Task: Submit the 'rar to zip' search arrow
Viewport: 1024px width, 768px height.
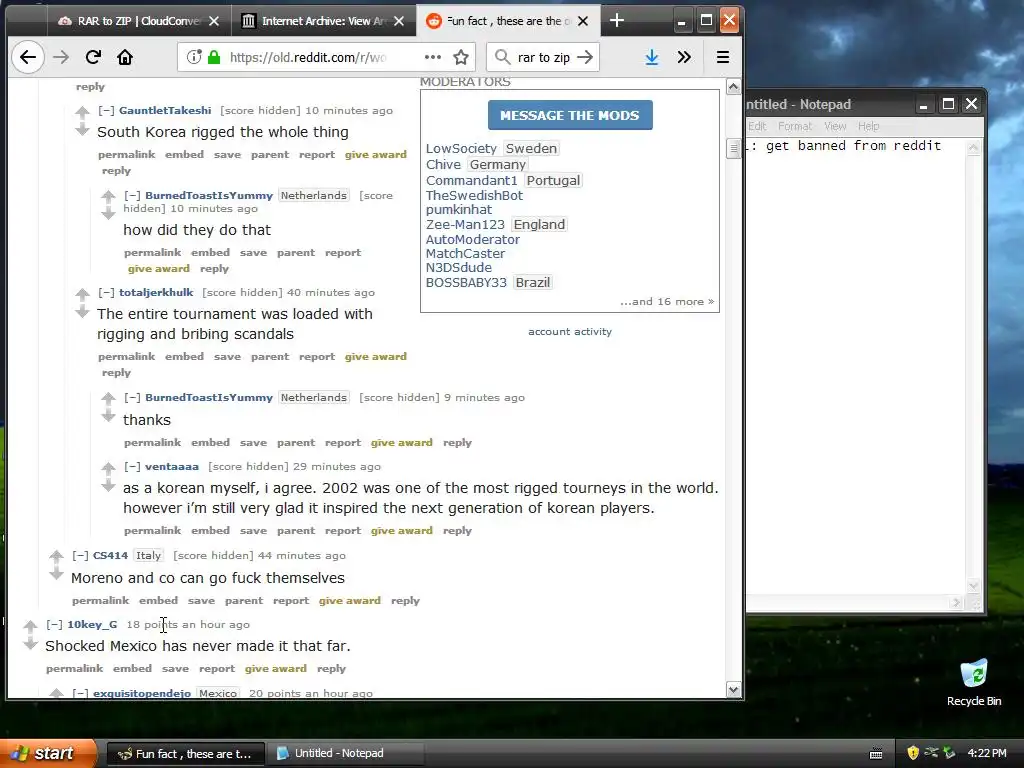Action: [586, 57]
